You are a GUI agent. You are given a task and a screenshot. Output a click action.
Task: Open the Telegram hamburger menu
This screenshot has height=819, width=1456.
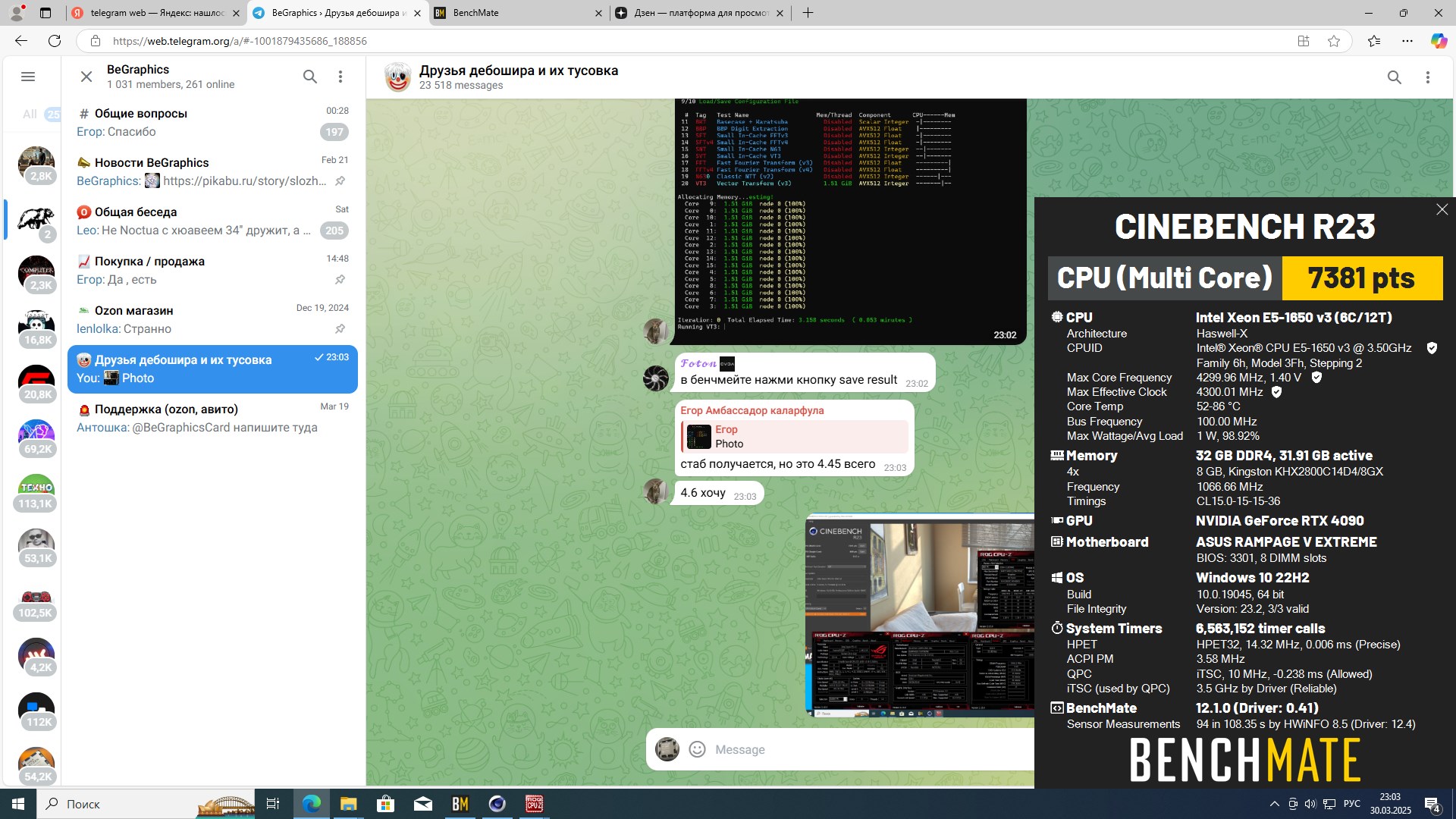(28, 77)
